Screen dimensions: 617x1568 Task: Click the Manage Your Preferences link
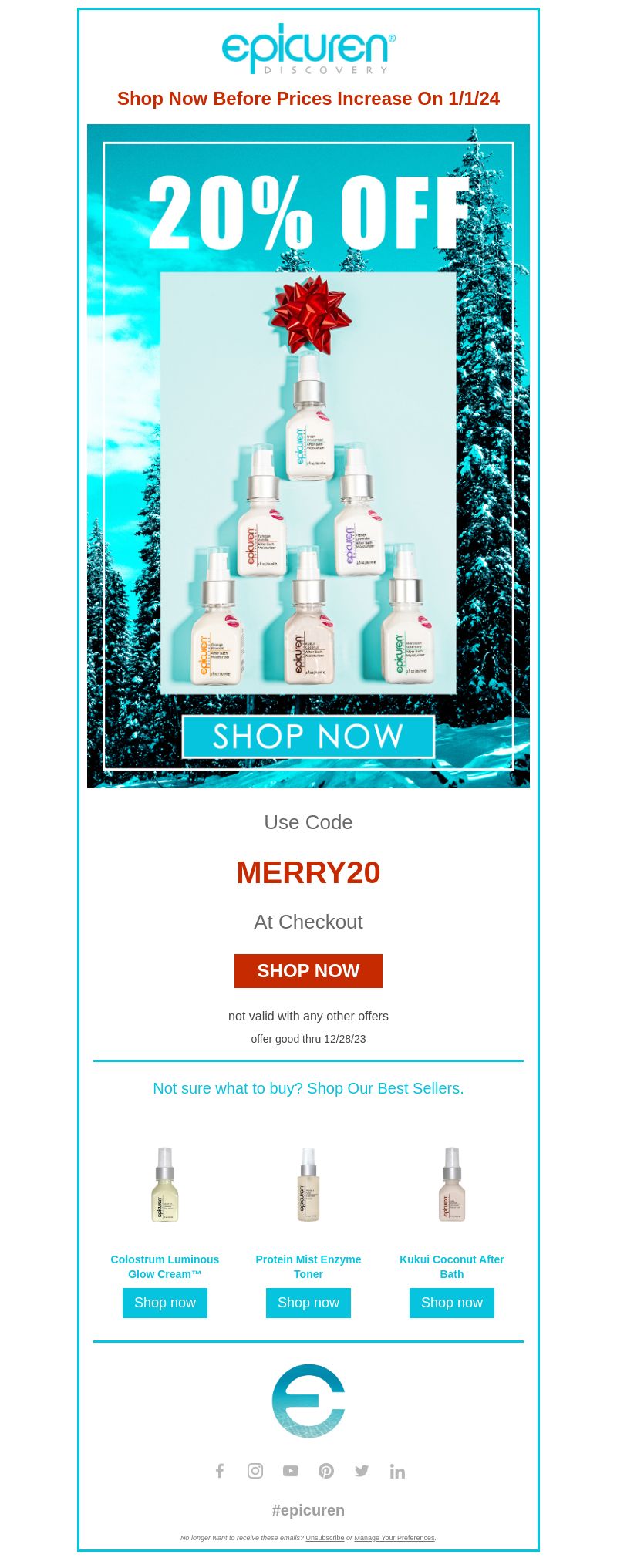coord(394,1538)
